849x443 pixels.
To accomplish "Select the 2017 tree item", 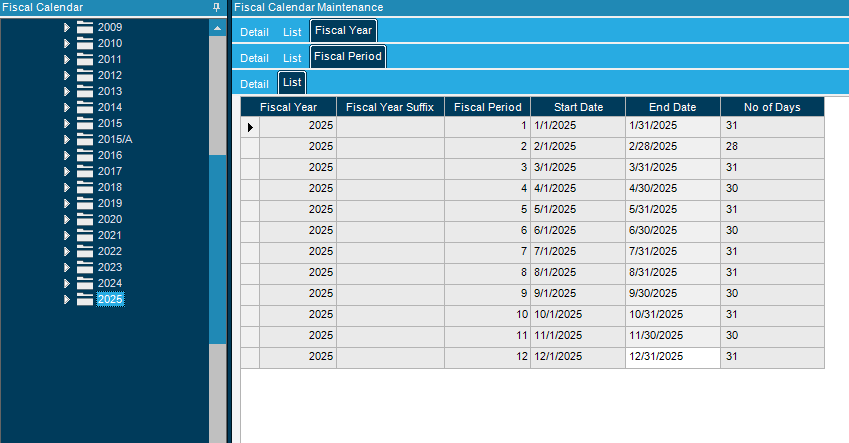I will 109,172.
